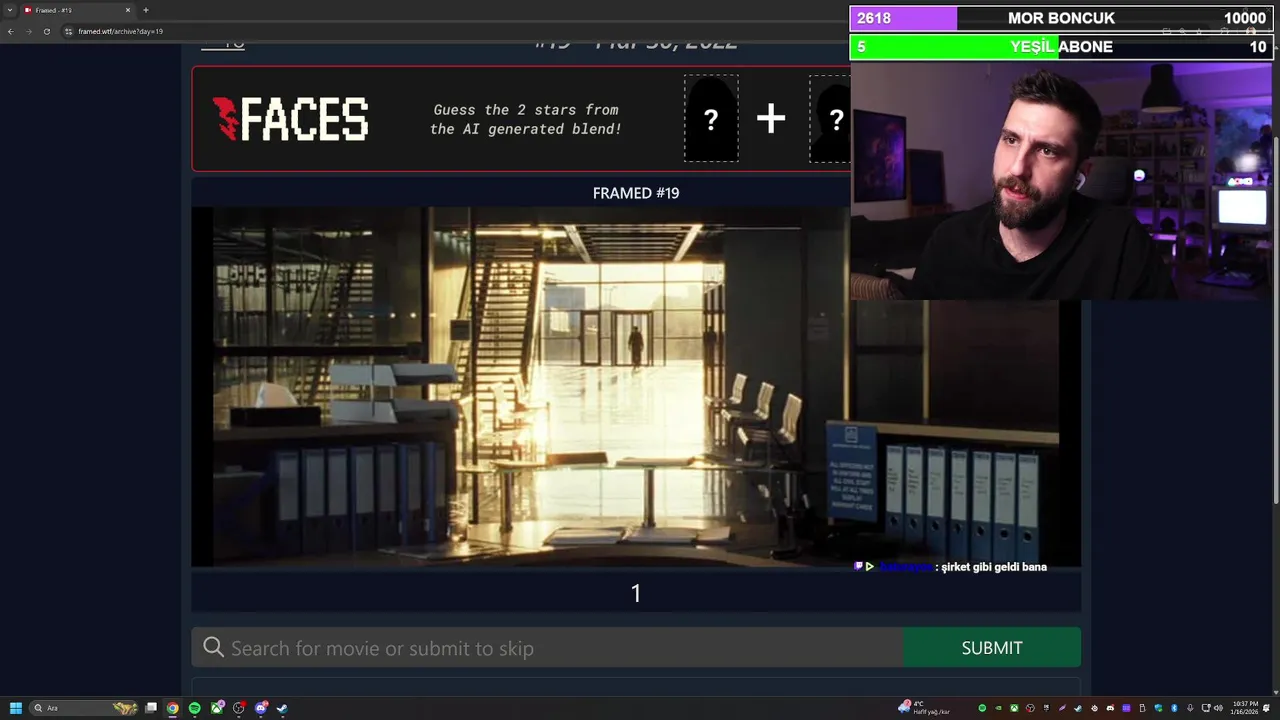Open the clock showing 10:37 PM

point(1246,708)
